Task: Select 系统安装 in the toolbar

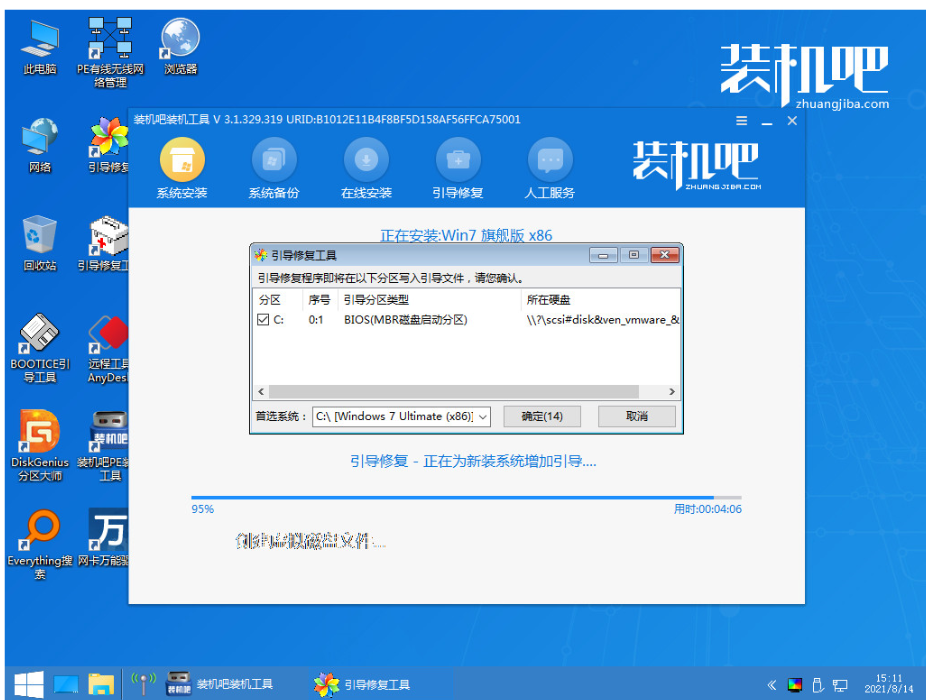Action: [x=182, y=169]
